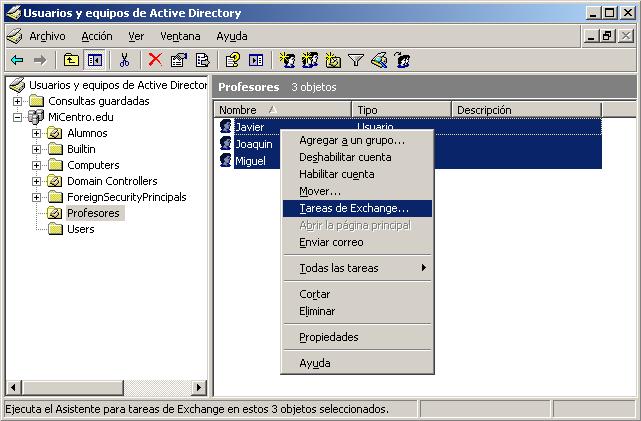Click the filter funnel toolbar icon

click(355, 60)
